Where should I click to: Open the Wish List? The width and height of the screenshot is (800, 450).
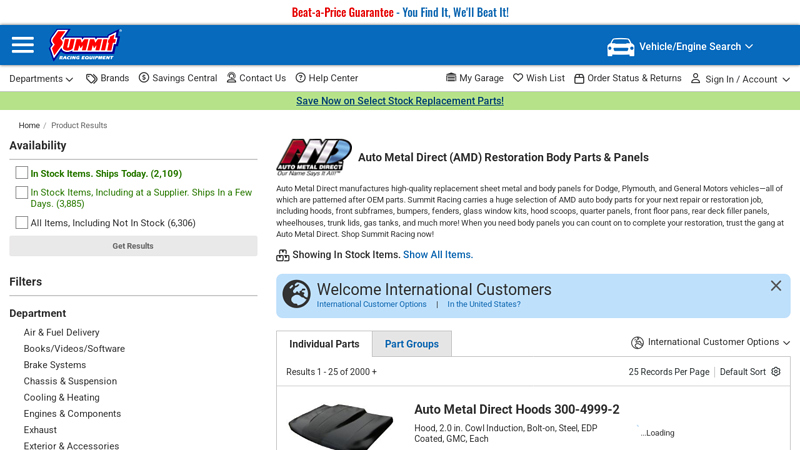click(x=545, y=78)
